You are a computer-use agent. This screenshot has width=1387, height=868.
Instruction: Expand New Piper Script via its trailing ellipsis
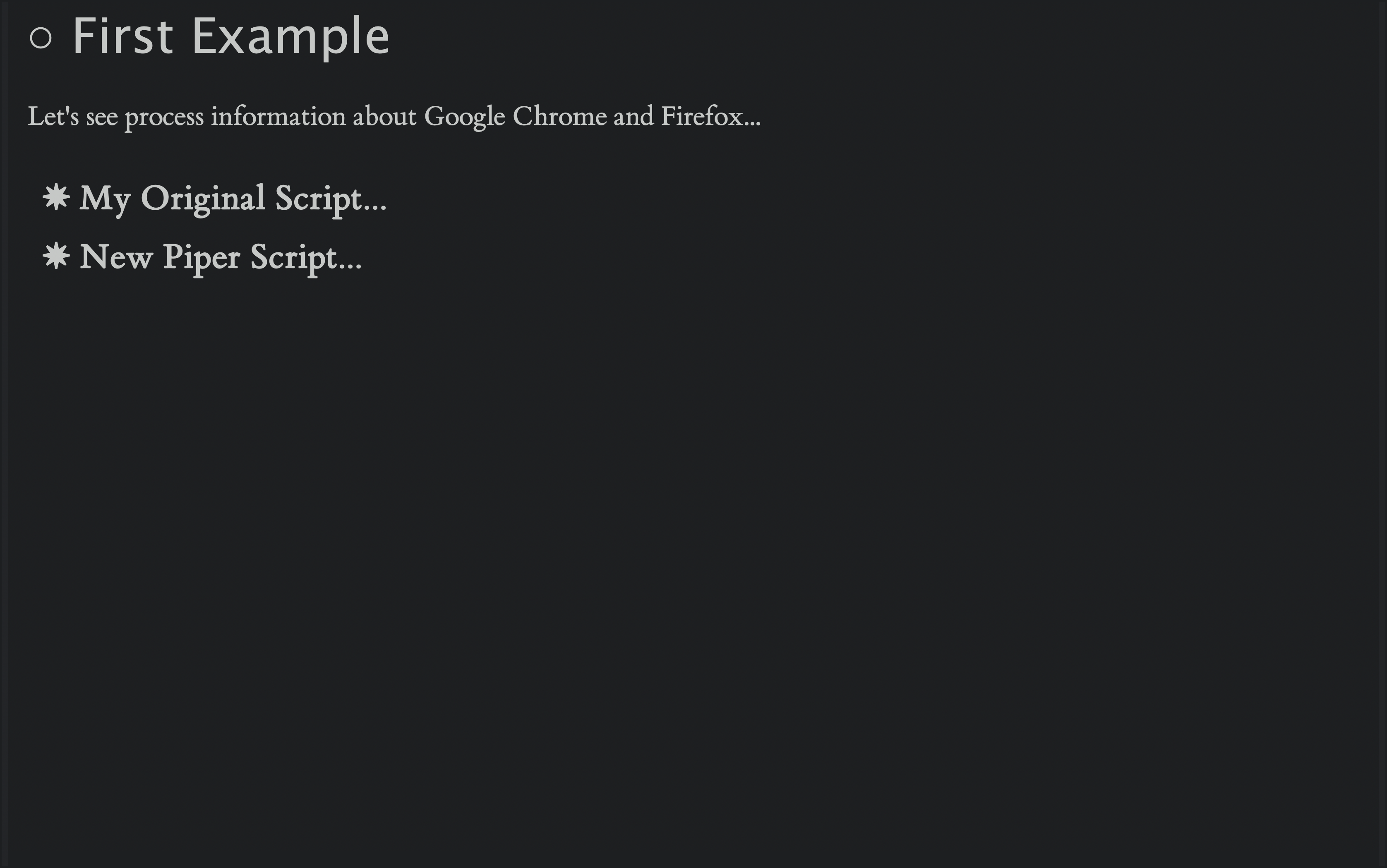[x=350, y=266]
